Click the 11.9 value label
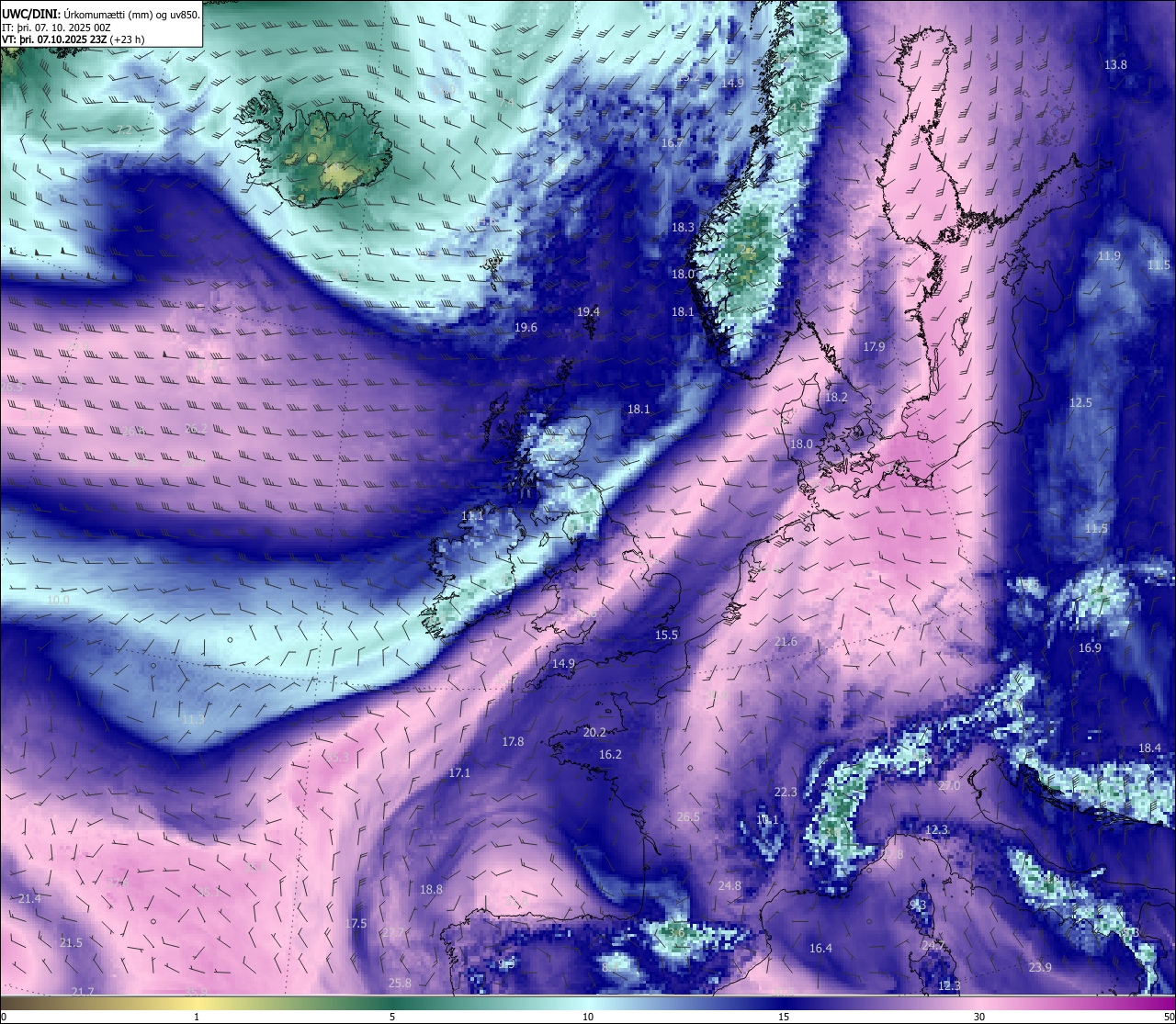Image resolution: width=1176 pixels, height=1024 pixels. [x=1109, y=255]
